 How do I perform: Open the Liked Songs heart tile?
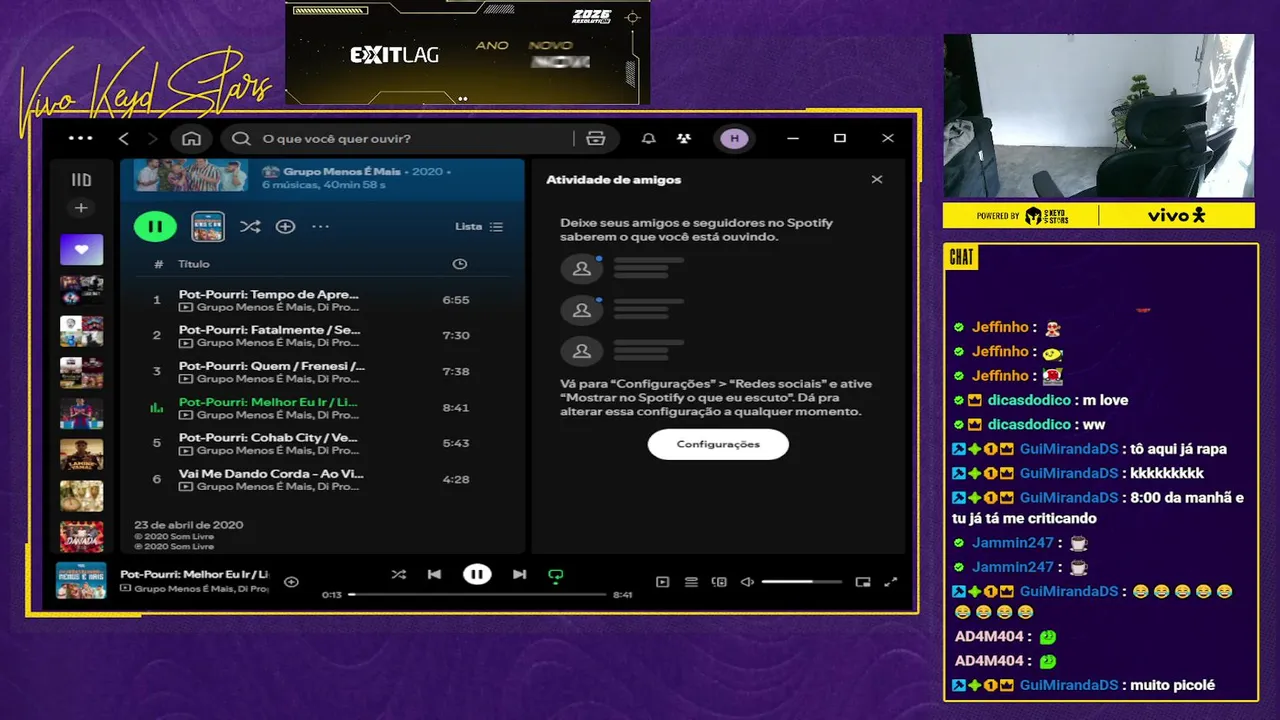pos(81,249)
